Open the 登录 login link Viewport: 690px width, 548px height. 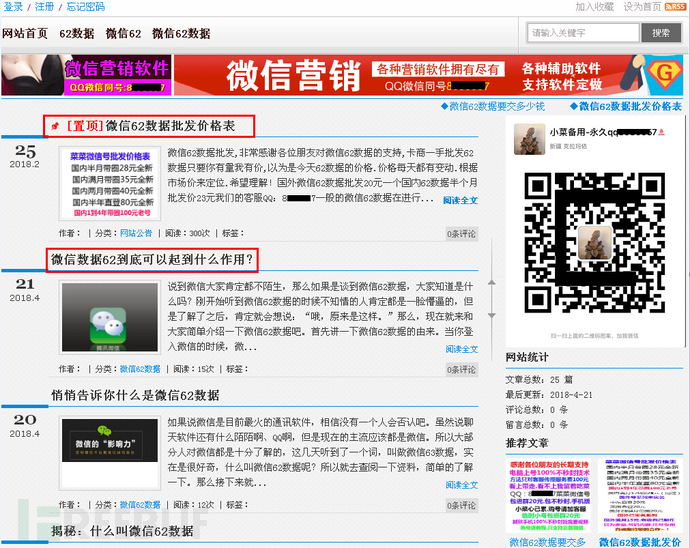(13, 7)
